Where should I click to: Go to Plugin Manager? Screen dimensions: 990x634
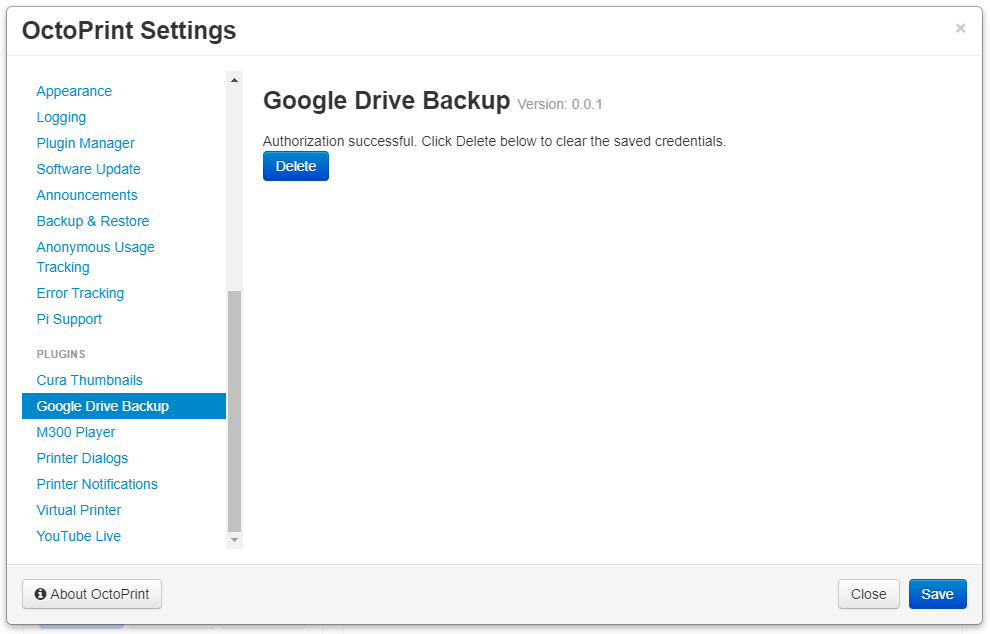pos(85,143)
